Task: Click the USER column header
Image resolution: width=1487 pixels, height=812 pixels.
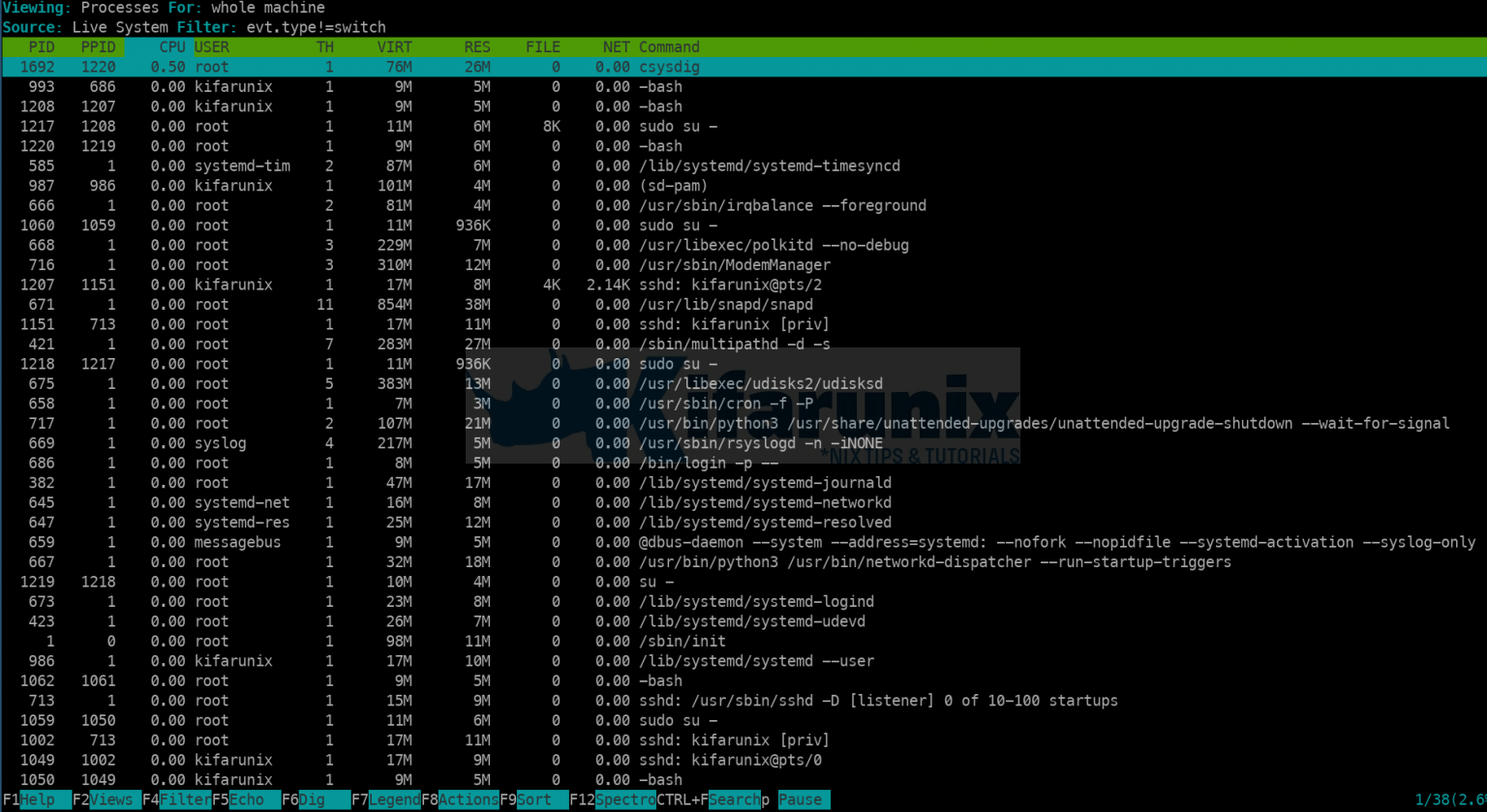Action: tap(212, 46)
